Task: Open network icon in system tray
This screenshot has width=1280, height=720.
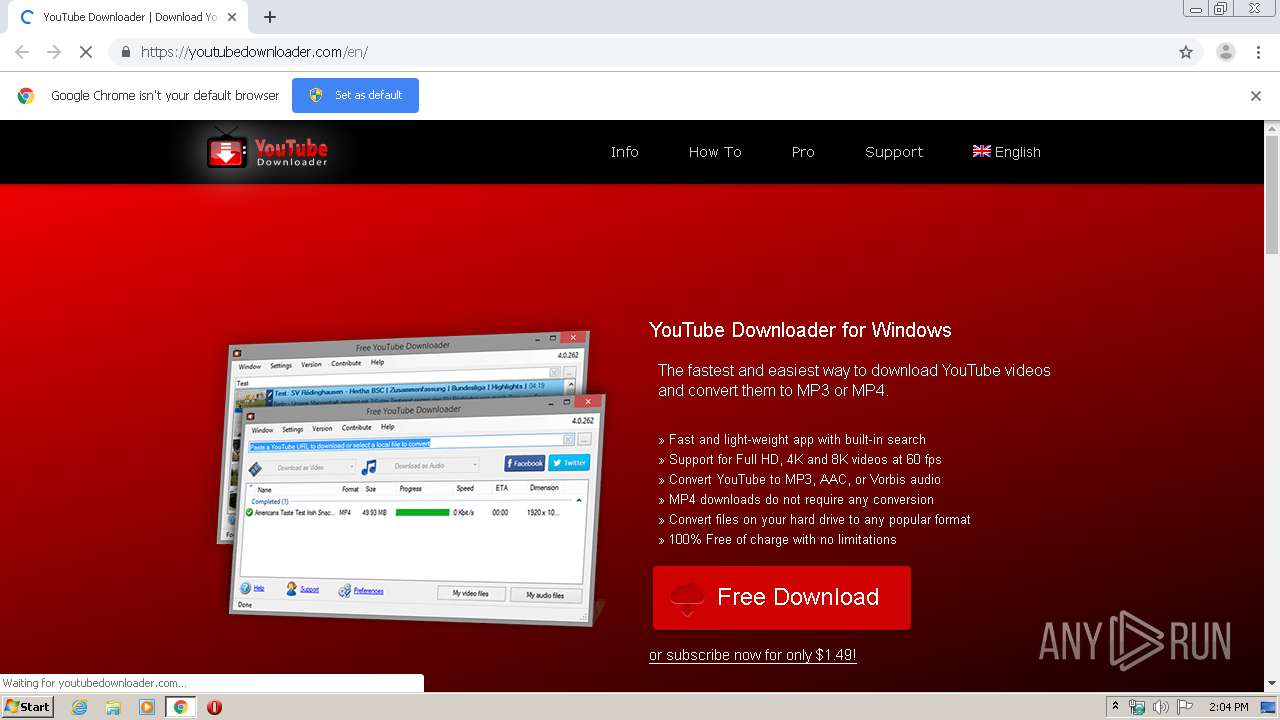Action: pyautogui.click(x=1137, y=707)
